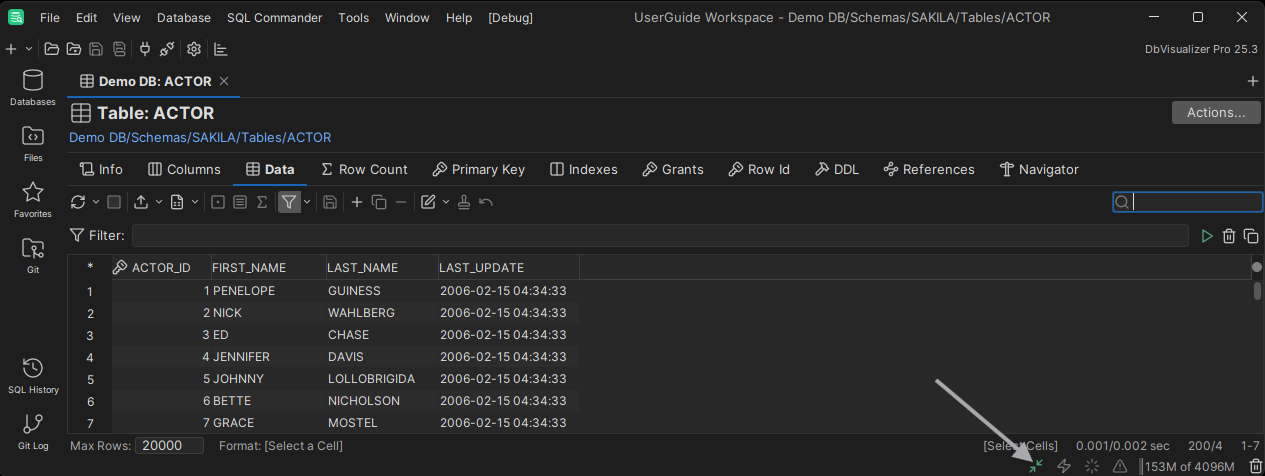Click the plus icon for a new item

11,49
